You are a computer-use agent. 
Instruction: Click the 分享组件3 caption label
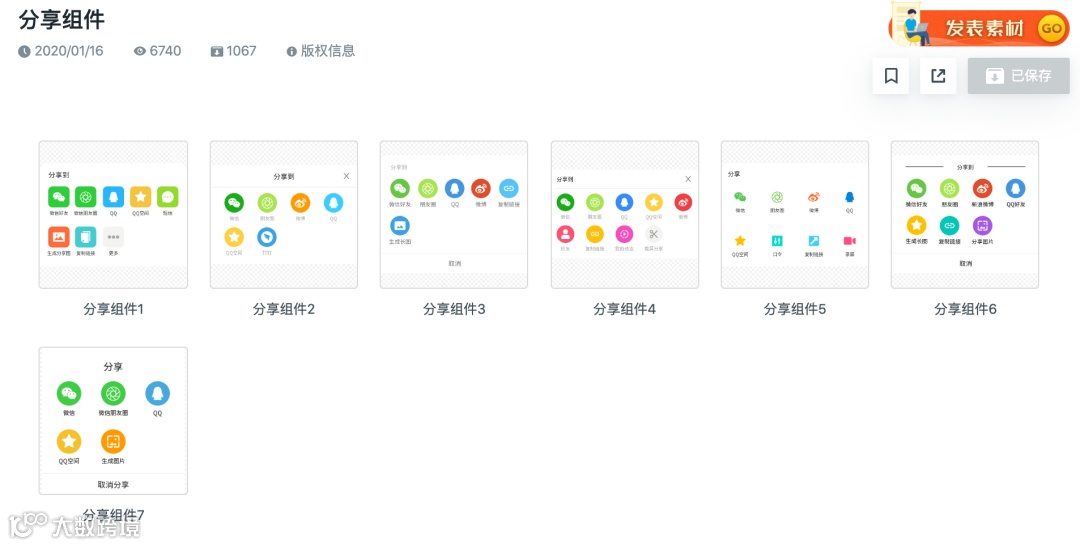point(454,309)
